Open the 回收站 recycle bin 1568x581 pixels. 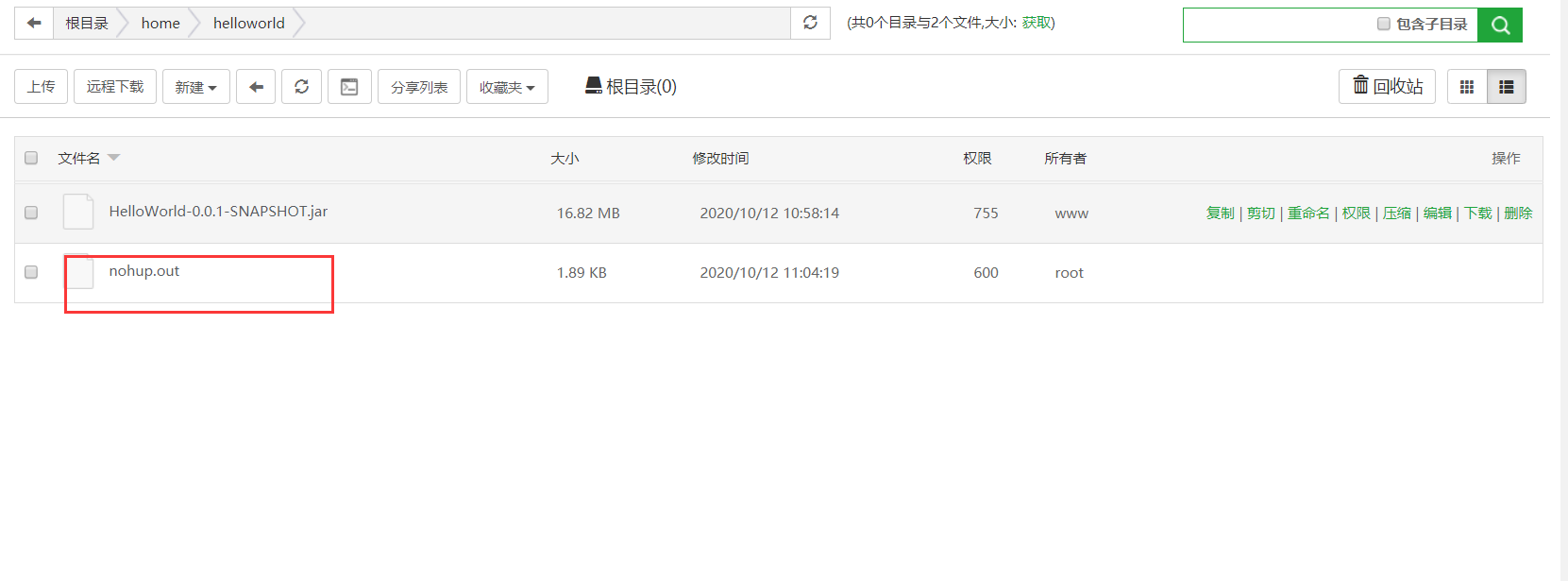click(1388, 86)
